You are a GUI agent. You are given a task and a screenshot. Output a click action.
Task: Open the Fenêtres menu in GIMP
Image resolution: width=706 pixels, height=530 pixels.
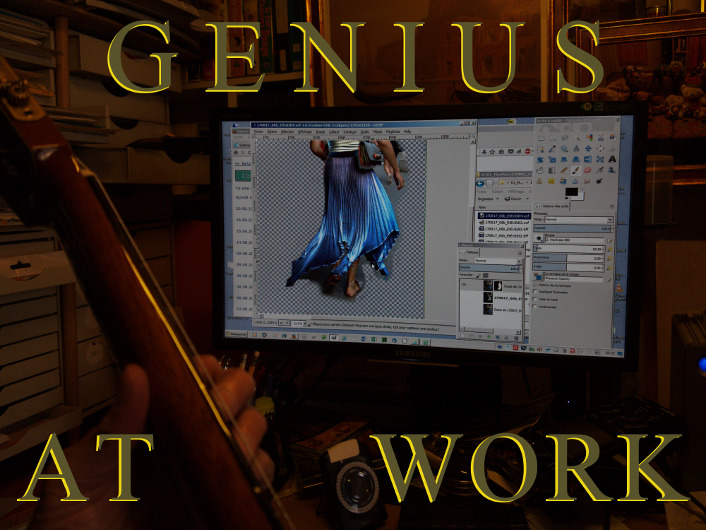[393, 131]
